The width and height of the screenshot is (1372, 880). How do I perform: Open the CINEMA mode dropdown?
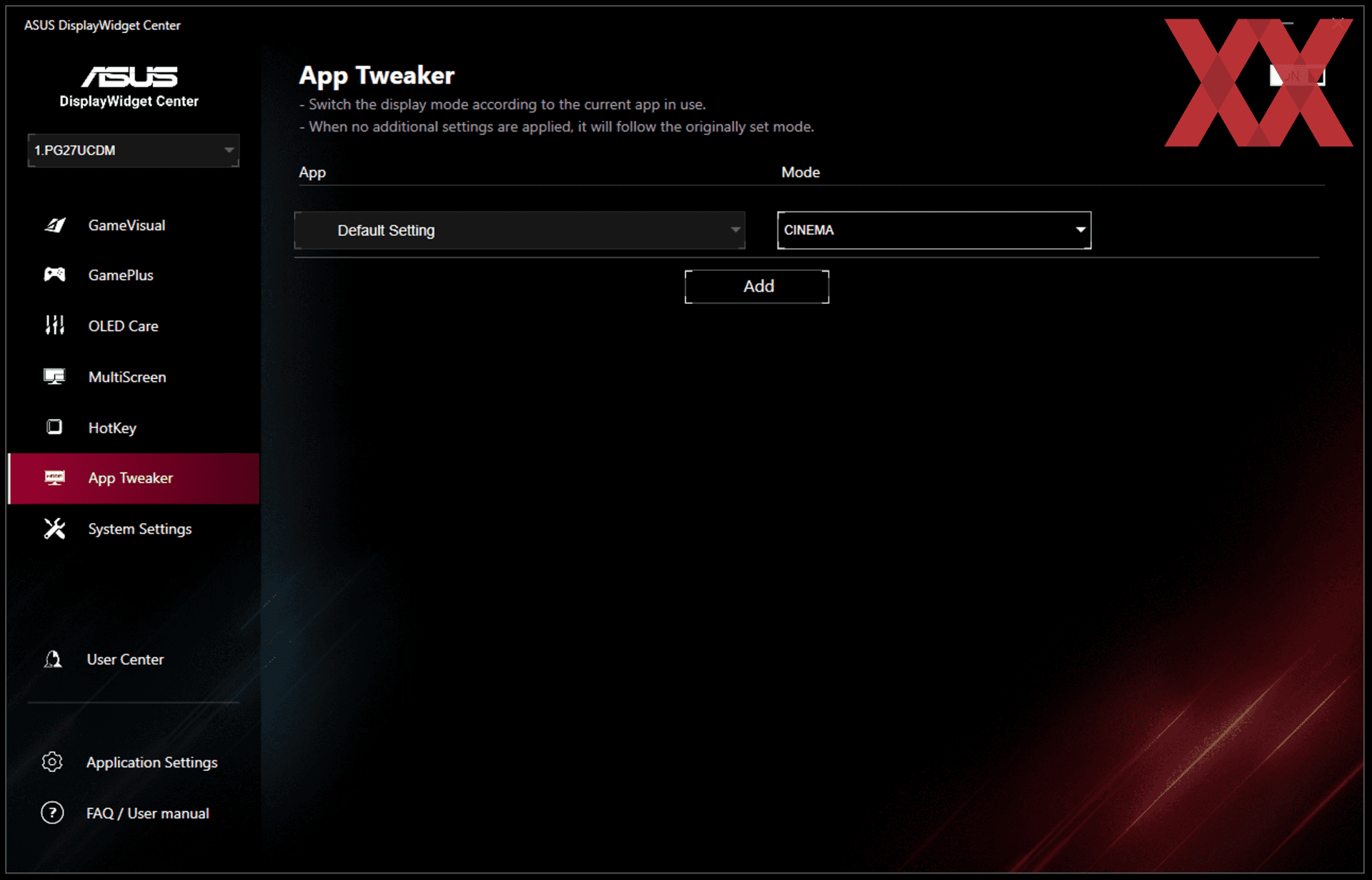tap(934, 230)
